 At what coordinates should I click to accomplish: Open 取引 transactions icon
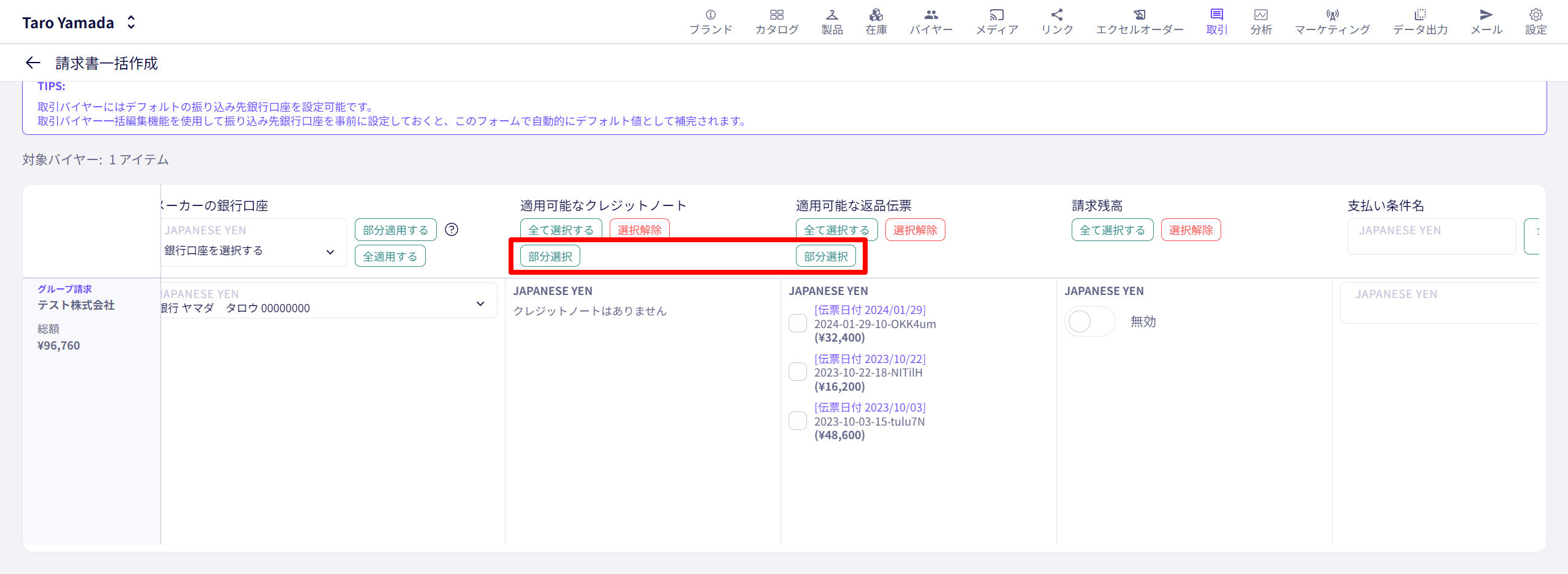pyautogui.click(x=1216, y=15)
